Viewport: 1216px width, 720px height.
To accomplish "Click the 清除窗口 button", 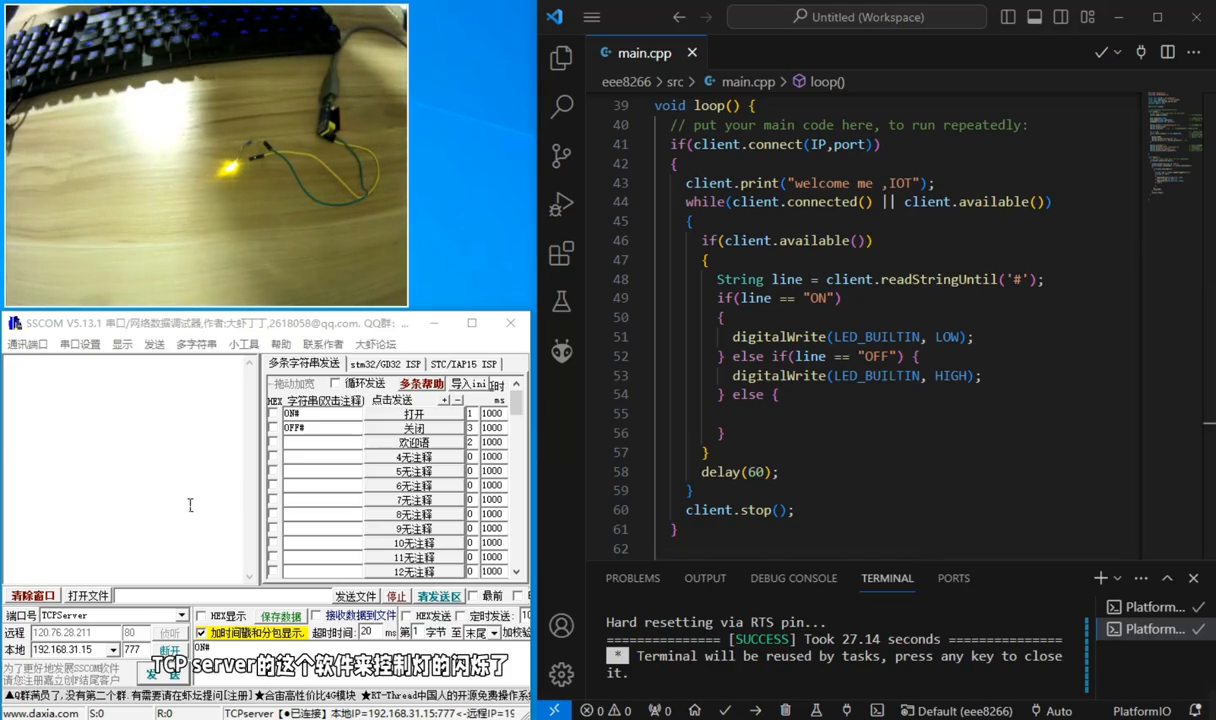I will tap(33, 596).
